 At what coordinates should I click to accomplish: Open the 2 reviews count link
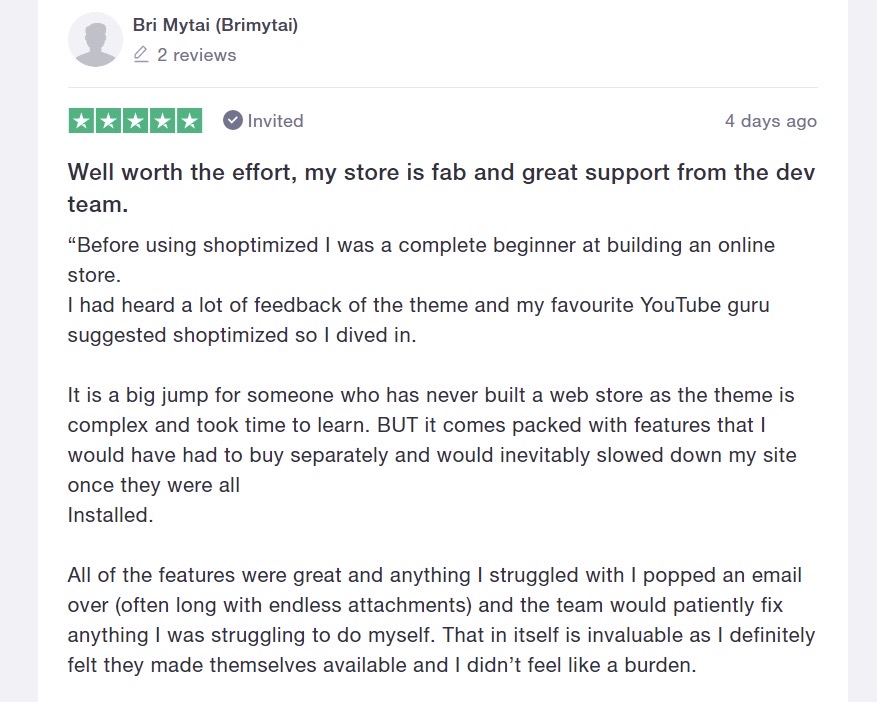pos(196,55)
